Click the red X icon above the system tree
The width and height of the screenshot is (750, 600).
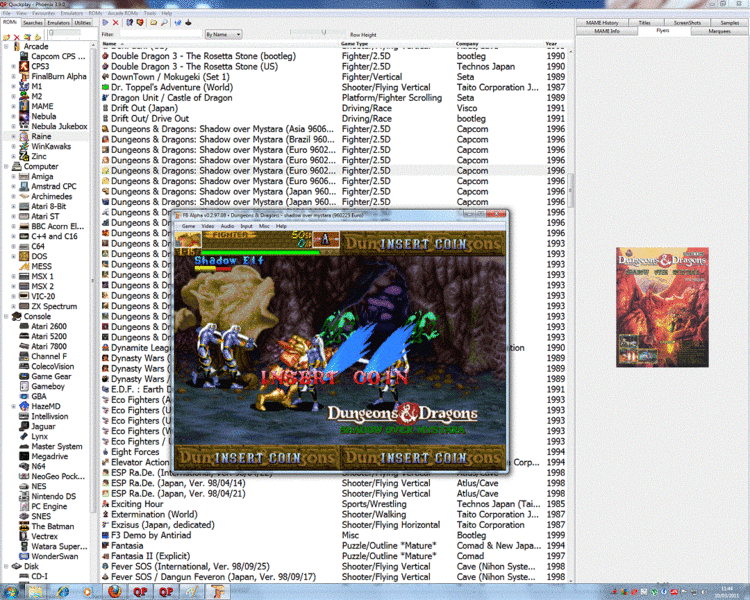[x=17, y=37]
